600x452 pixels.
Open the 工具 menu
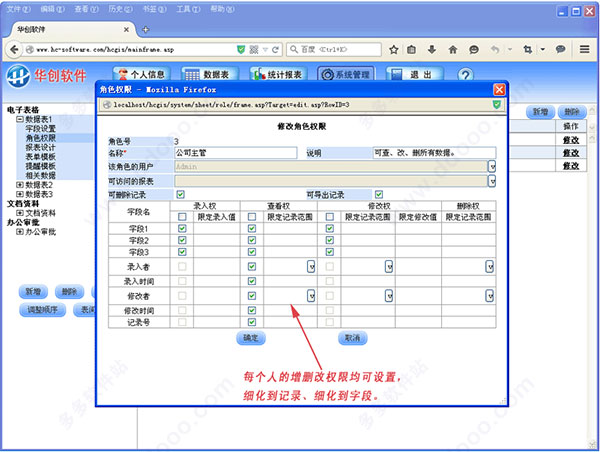[188, 9]
